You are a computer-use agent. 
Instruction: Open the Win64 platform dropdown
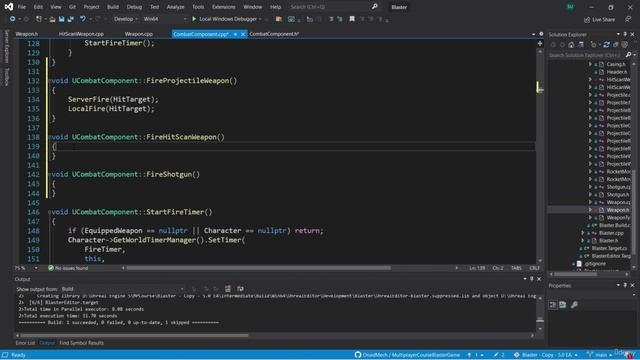(165, 19)
